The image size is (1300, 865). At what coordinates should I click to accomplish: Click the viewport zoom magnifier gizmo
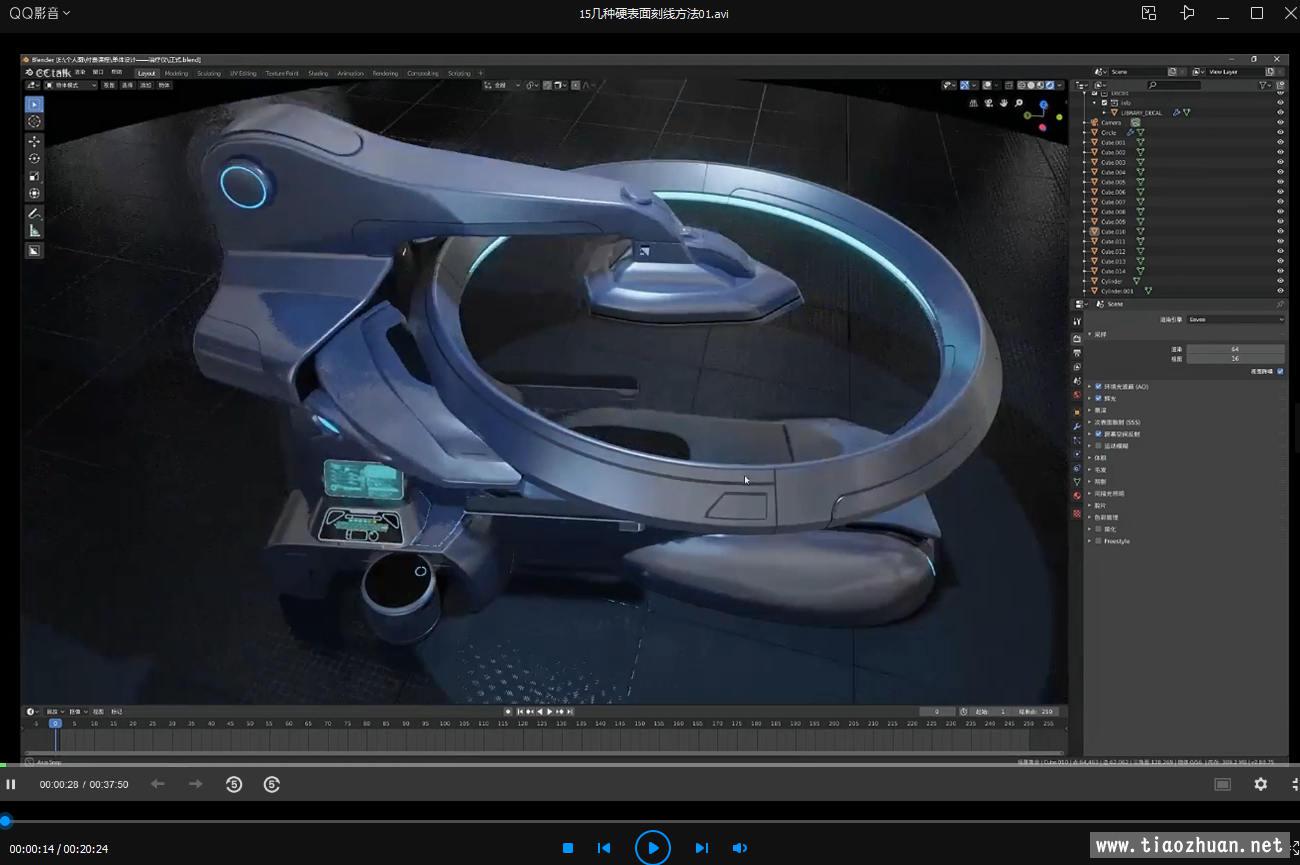[1019, 103]
